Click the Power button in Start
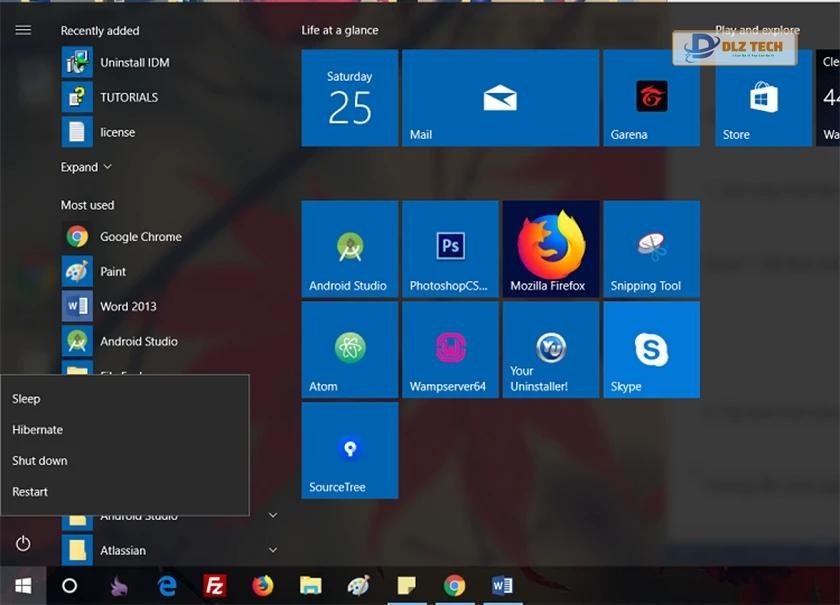This screenshot has height=605, width=840. pos(23,544)
